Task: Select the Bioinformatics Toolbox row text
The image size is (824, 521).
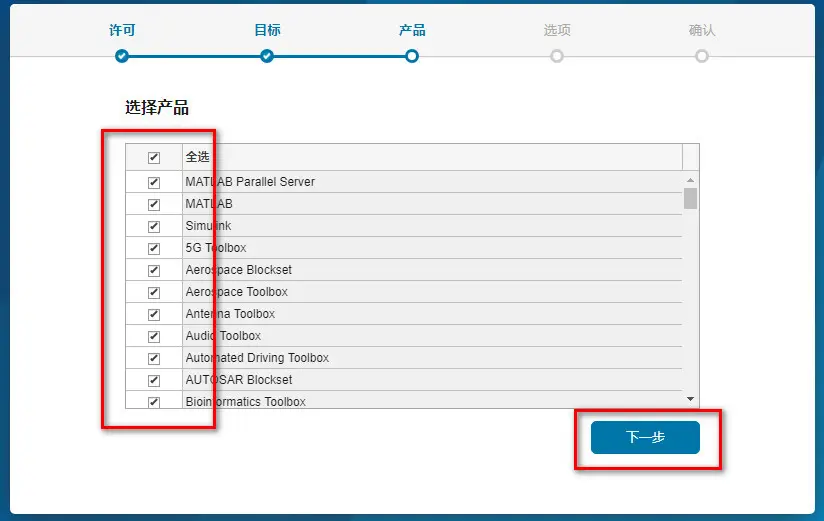Action: point(245,402)
